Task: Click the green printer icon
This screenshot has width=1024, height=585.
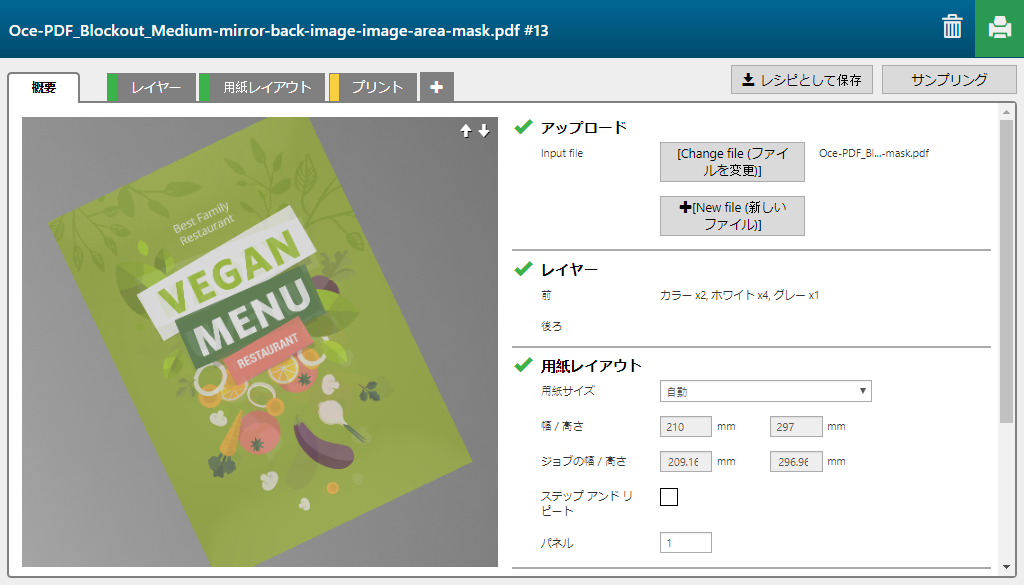Action: [999, 28]
